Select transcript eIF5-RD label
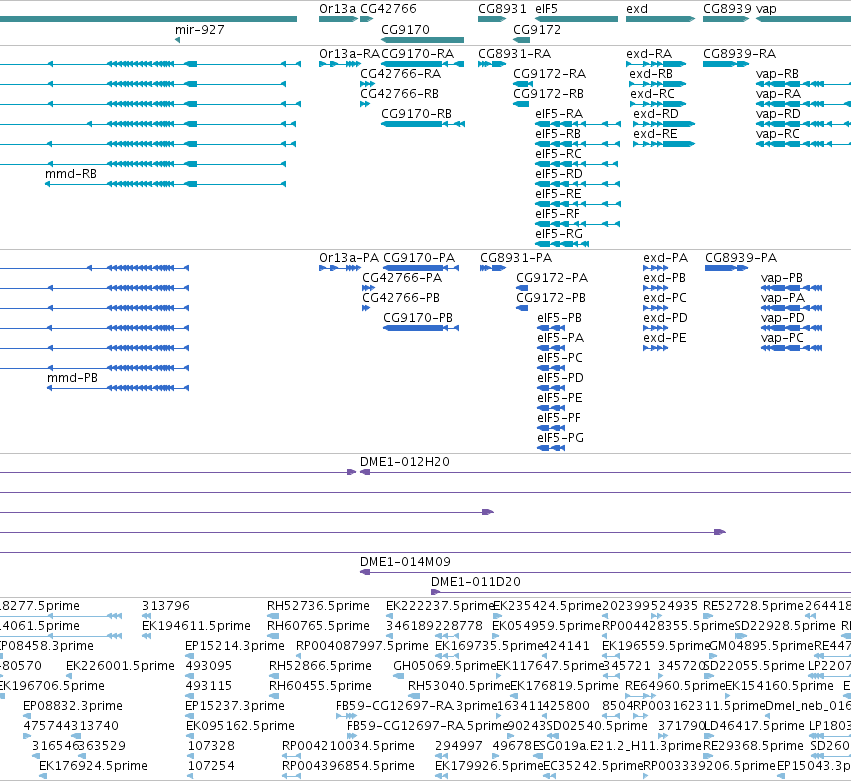 tap(559, 174)
